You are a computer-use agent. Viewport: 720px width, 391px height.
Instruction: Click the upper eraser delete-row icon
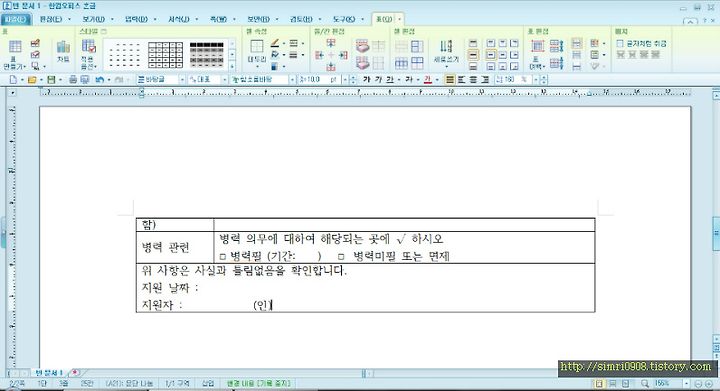tap(362, 45)
